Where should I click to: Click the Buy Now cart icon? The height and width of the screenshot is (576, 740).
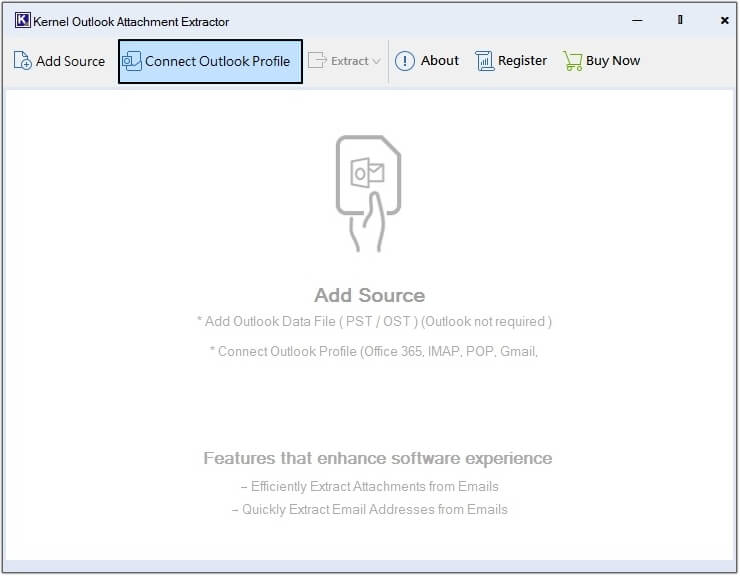pos(572,61)
